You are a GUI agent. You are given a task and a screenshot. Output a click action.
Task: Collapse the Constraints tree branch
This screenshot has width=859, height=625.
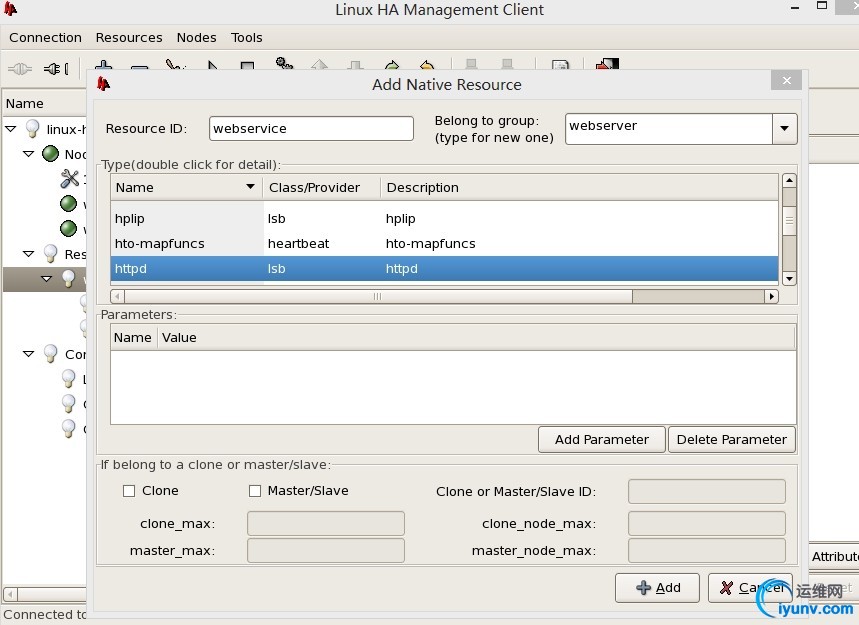[x=28, y=354]
